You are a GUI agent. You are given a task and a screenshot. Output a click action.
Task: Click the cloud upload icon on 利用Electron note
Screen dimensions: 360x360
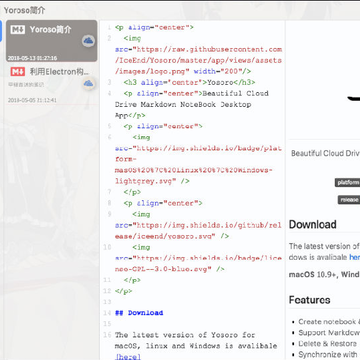point(88,83)
